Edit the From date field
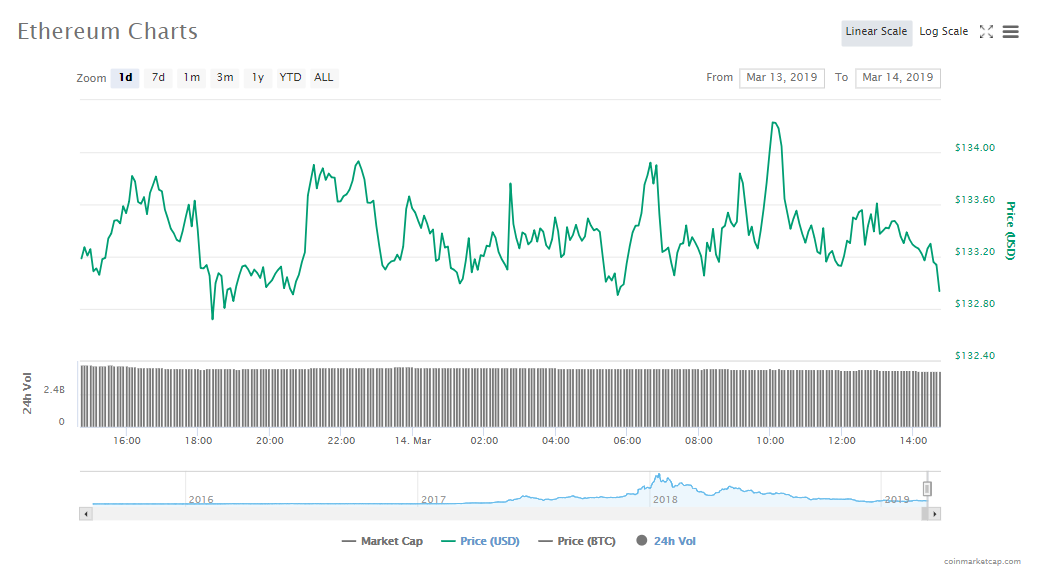Screen dimensions: 1038x579 click(x=781, y=78)
